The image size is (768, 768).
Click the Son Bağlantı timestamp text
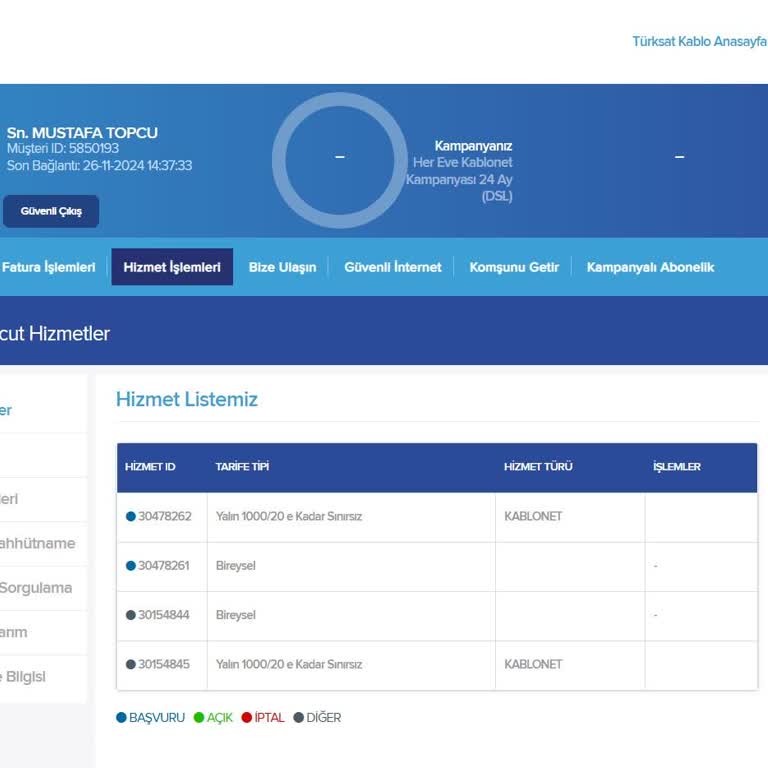click(x=99, y=166)
